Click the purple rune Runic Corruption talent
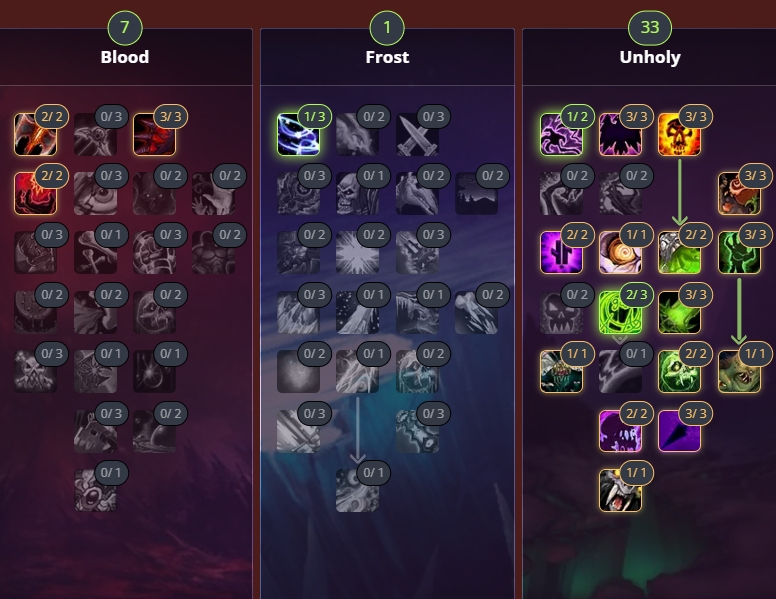Image resolution: width=776 pixels, height=599 pixels. pos(561,252)
